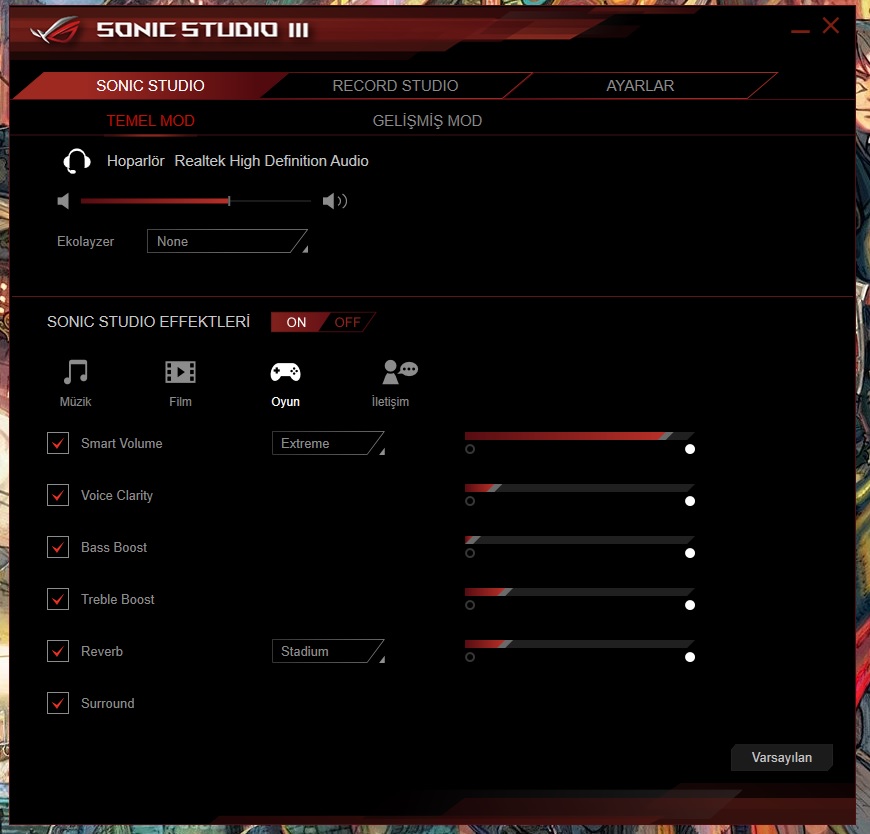Click the headset device icon
The image size is (870, 834).
click(77, 161)
